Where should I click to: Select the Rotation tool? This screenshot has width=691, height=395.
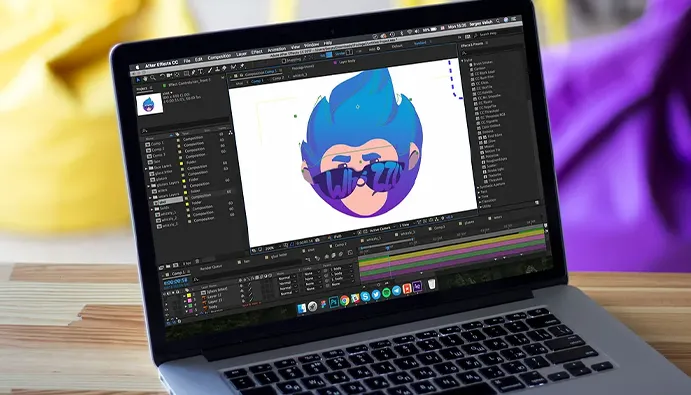click(162, 76)
